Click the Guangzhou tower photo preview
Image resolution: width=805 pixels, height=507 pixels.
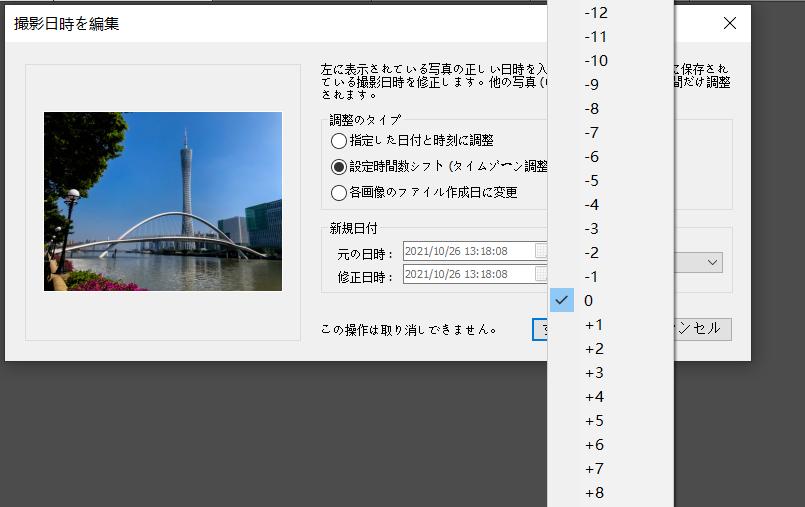163,201
